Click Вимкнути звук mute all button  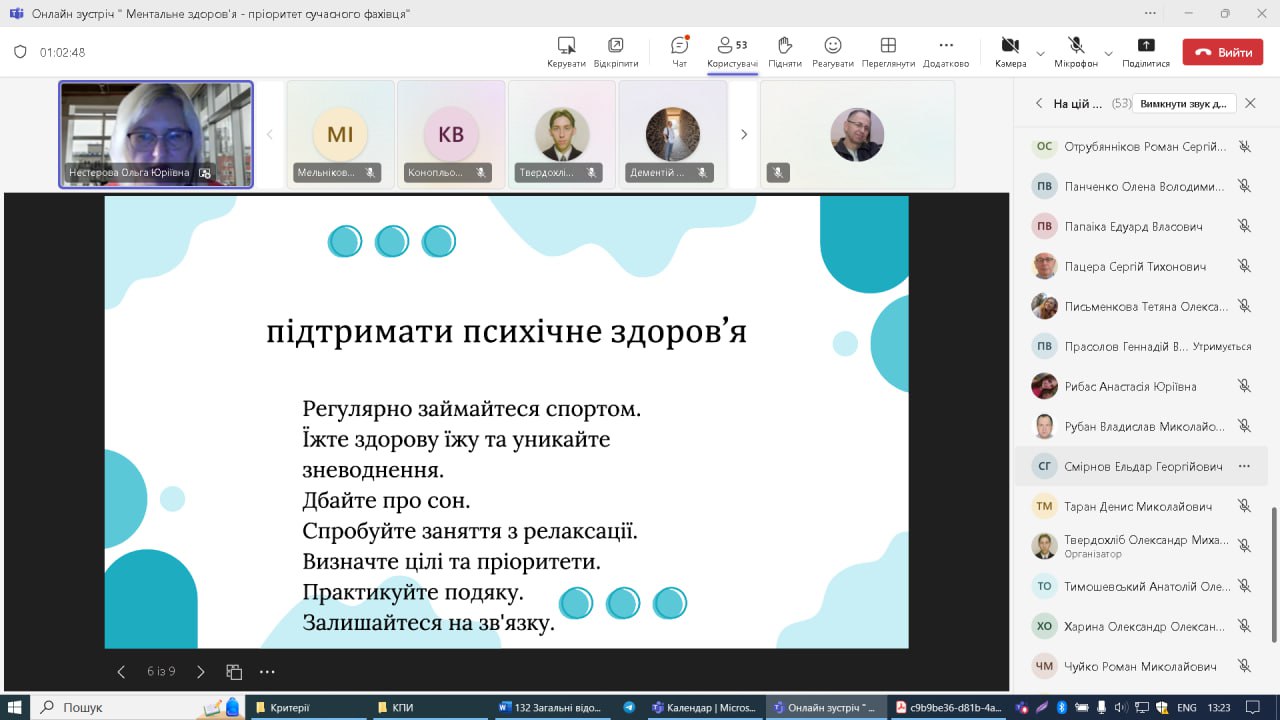coord(1182,104)
